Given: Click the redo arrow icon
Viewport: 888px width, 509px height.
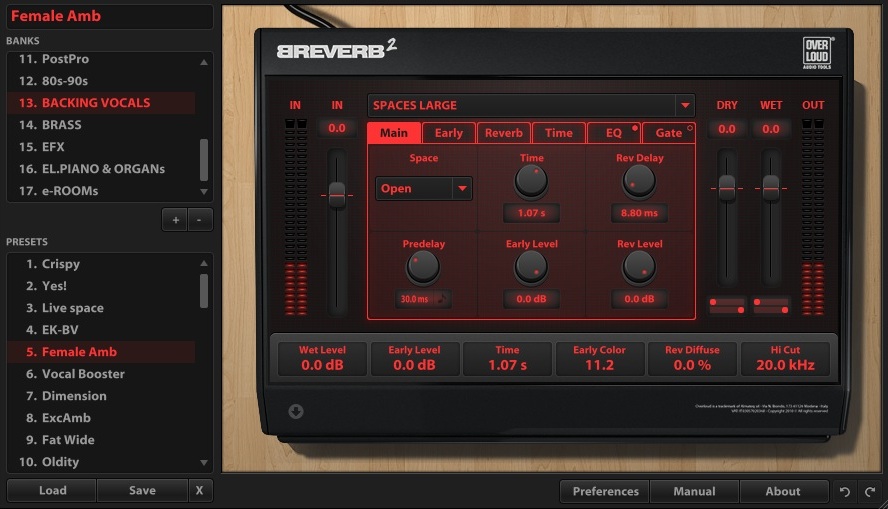Looking at the screenshot, I should (870, 492).
